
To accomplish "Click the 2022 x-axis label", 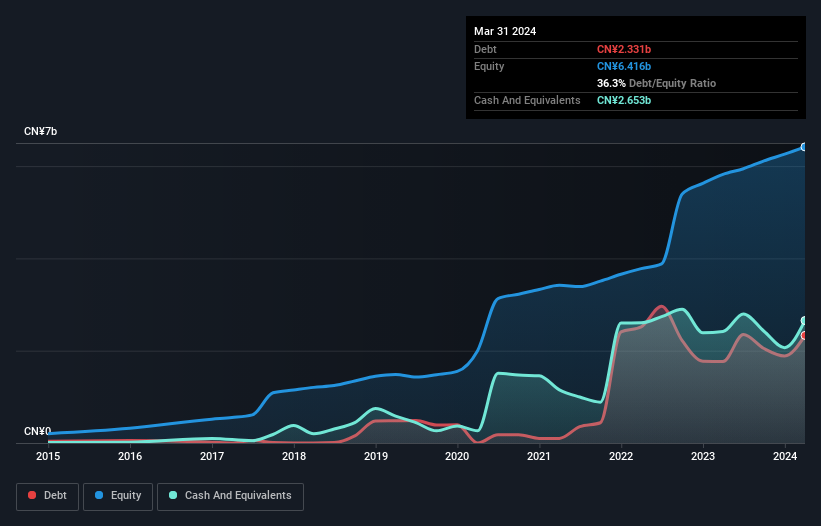I will pos(621,456).
